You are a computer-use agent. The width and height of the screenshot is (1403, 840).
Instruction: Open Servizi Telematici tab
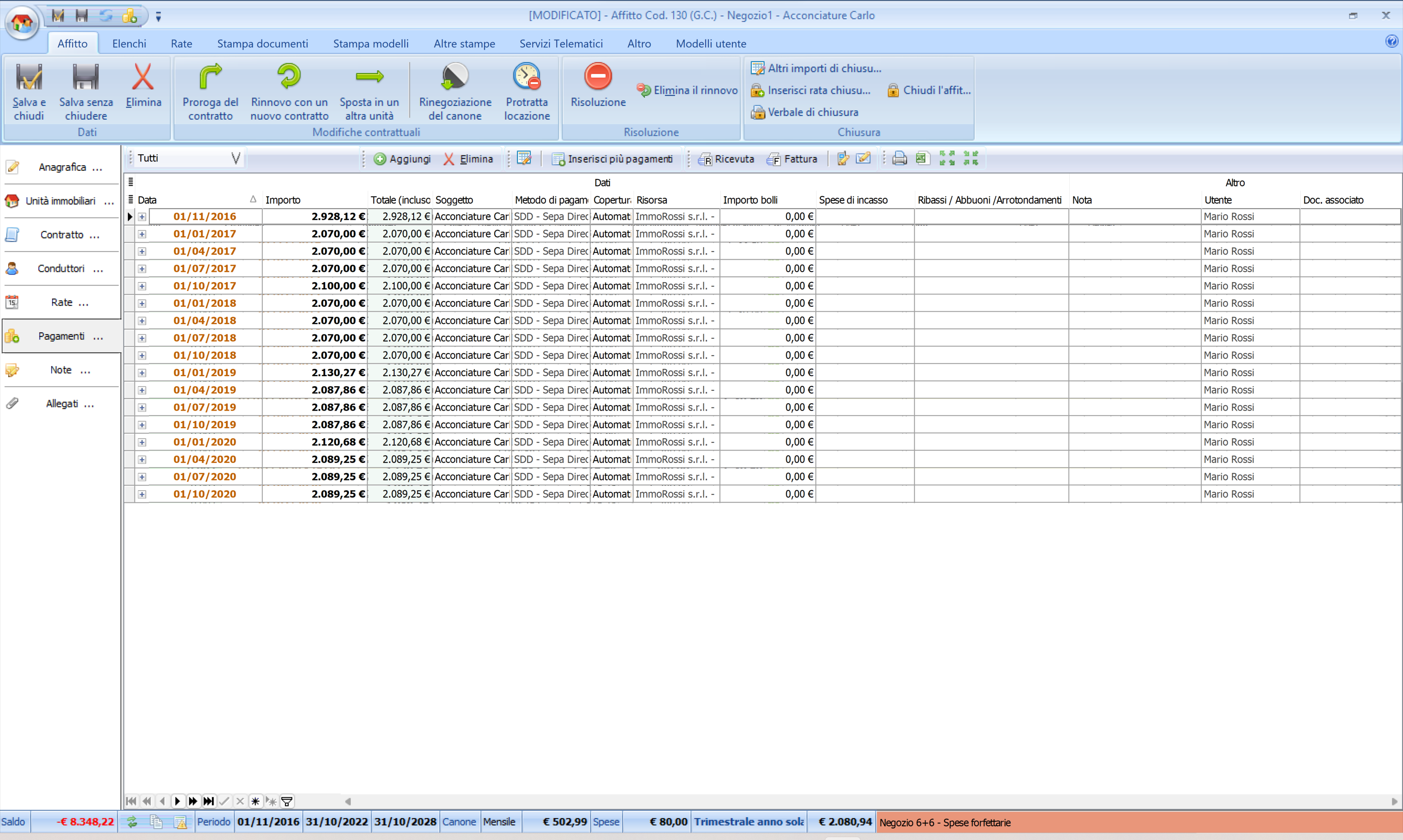(x=561, y=43)
